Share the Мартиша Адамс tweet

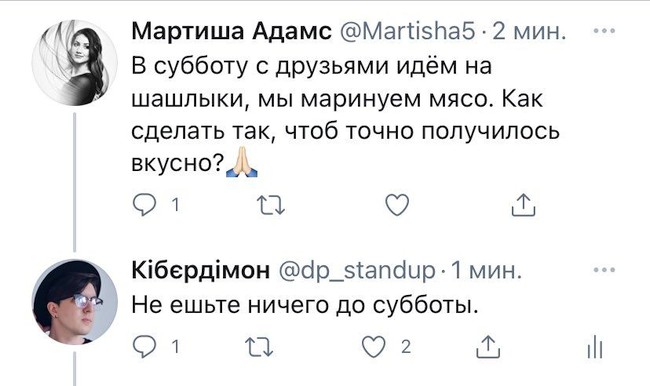pos(523,205)
